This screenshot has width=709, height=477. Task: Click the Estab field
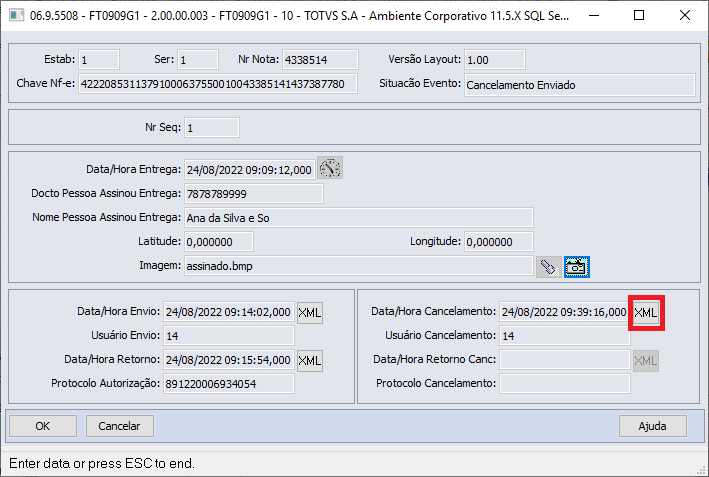[x=99, y=60]
